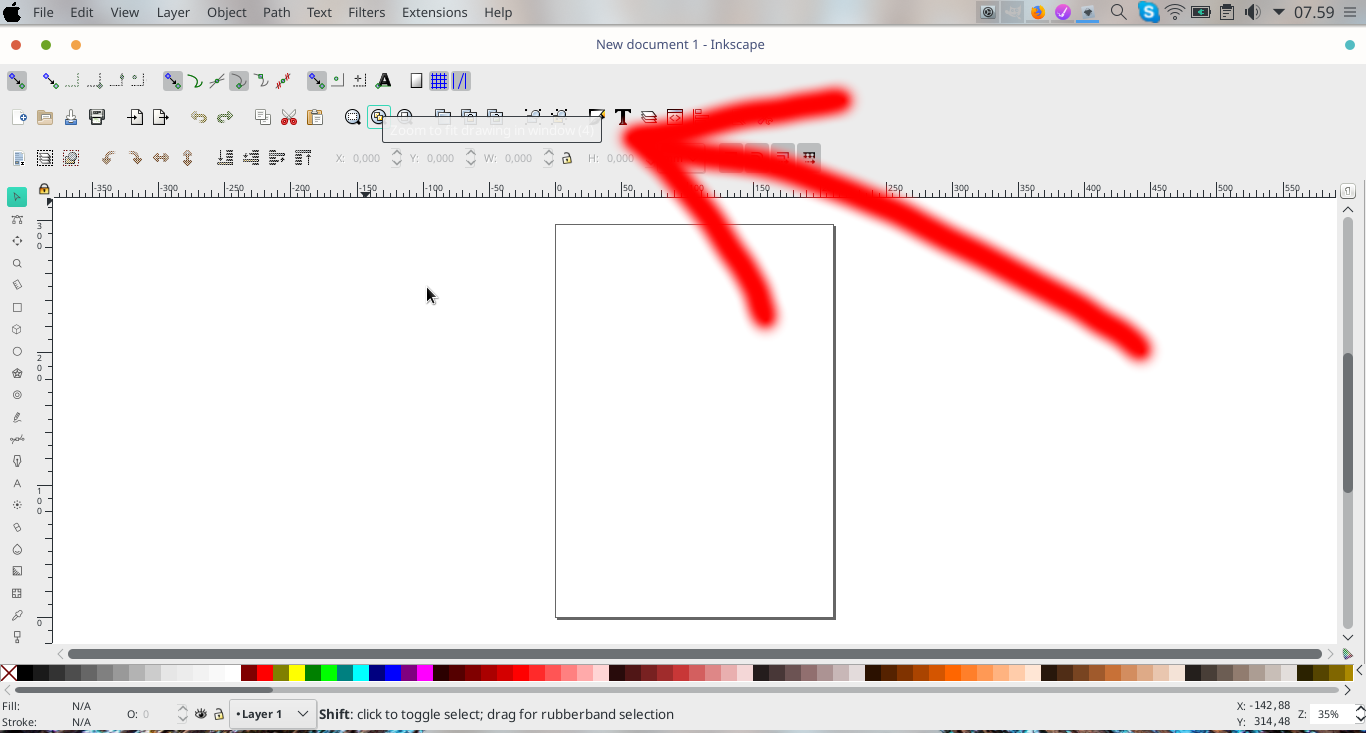
Task: Select the Text tool in the toolbox
Action: point(16,483)
